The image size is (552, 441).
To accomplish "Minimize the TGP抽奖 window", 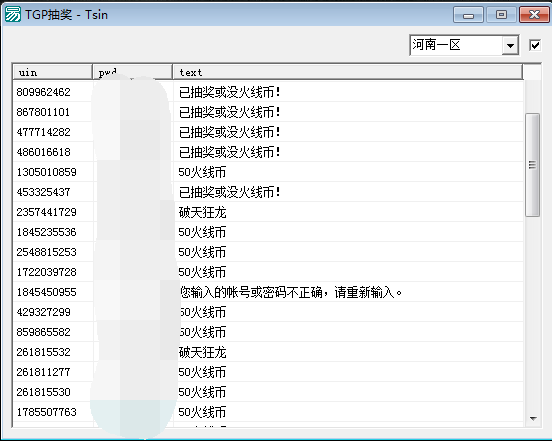I will (x=468, y=15).
